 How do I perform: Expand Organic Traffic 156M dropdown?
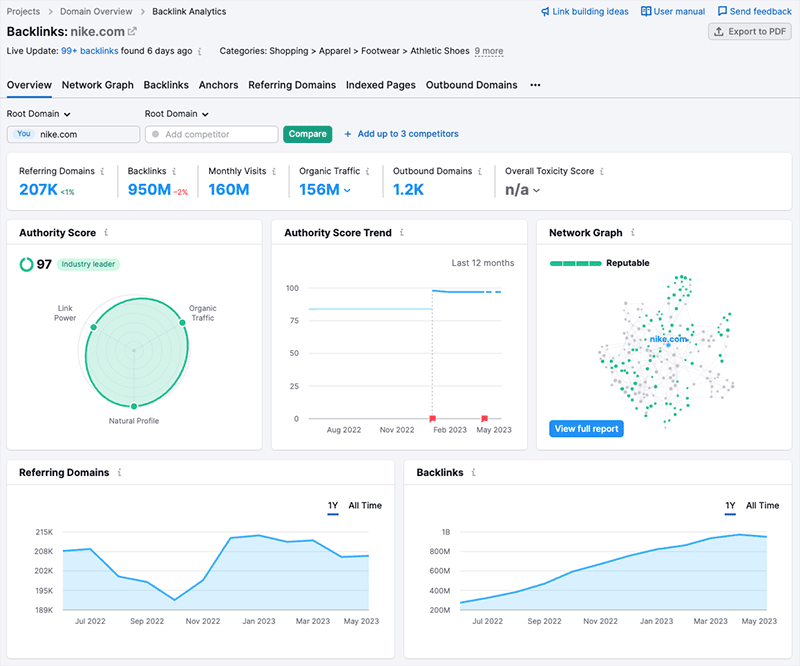(347, 190)
